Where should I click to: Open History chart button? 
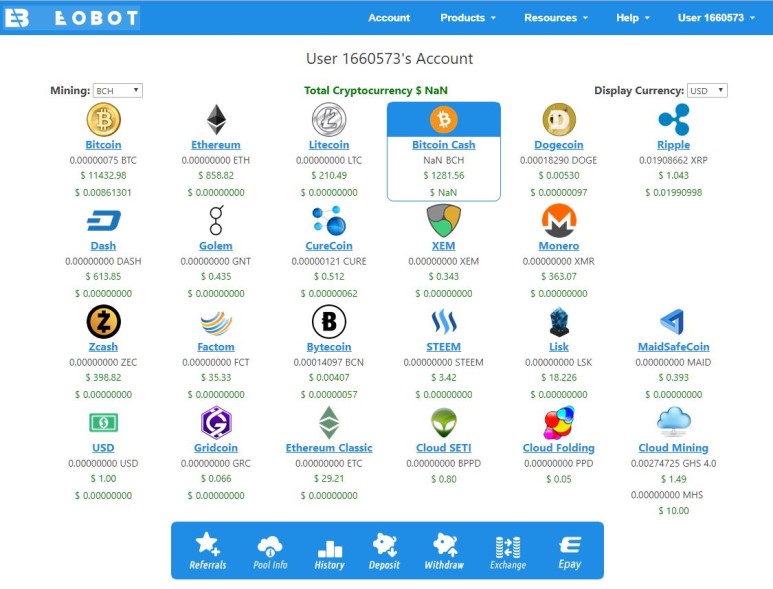(329, 554)
